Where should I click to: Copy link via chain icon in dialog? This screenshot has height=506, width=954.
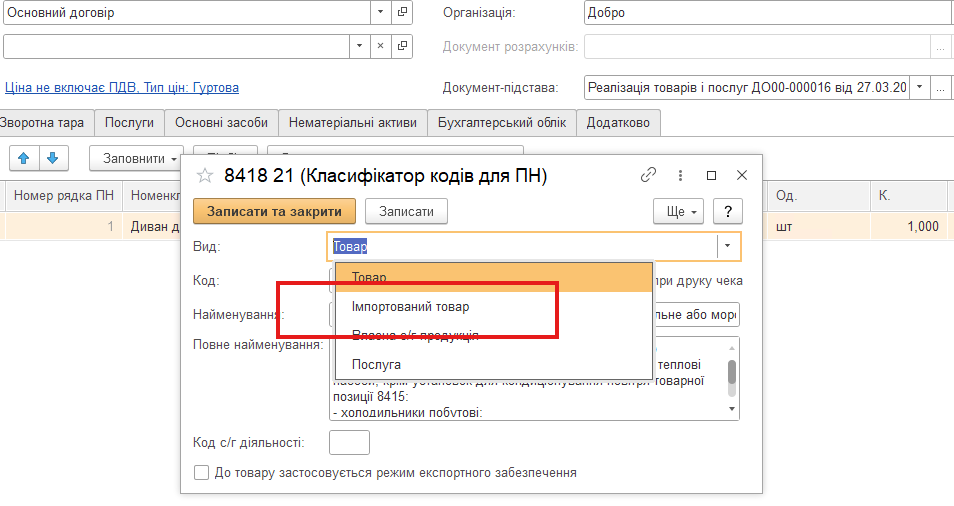pyautogui.click(x=649, y=175)
